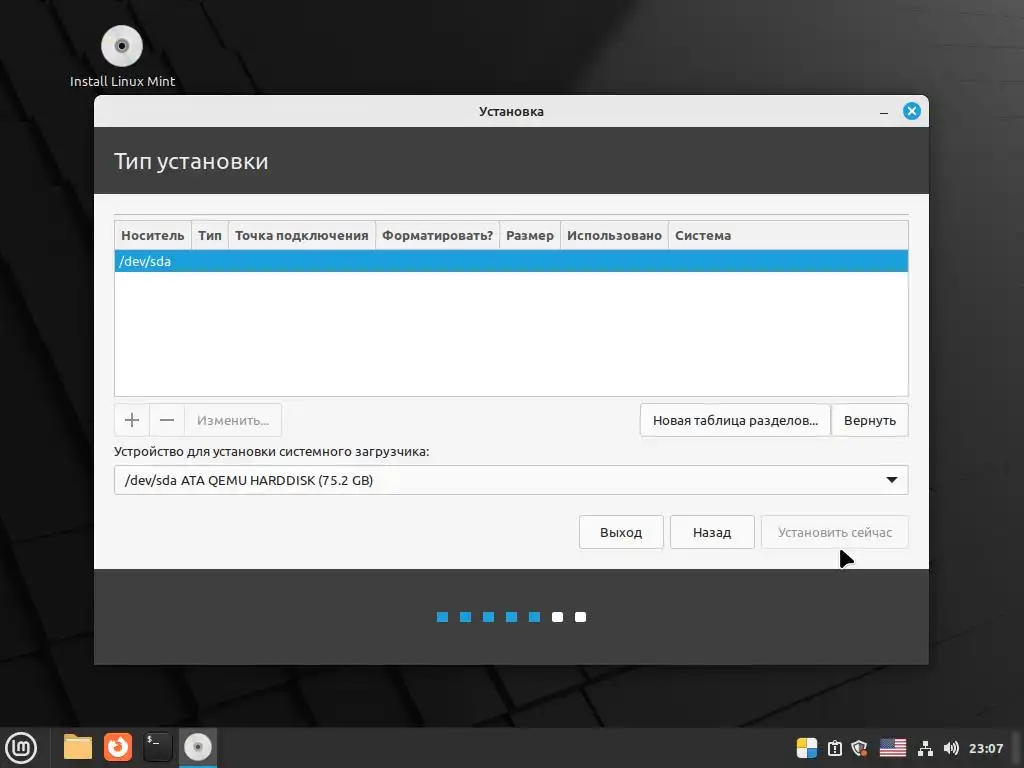Click the Вернуть button
1024x768 pixels.
869,420
